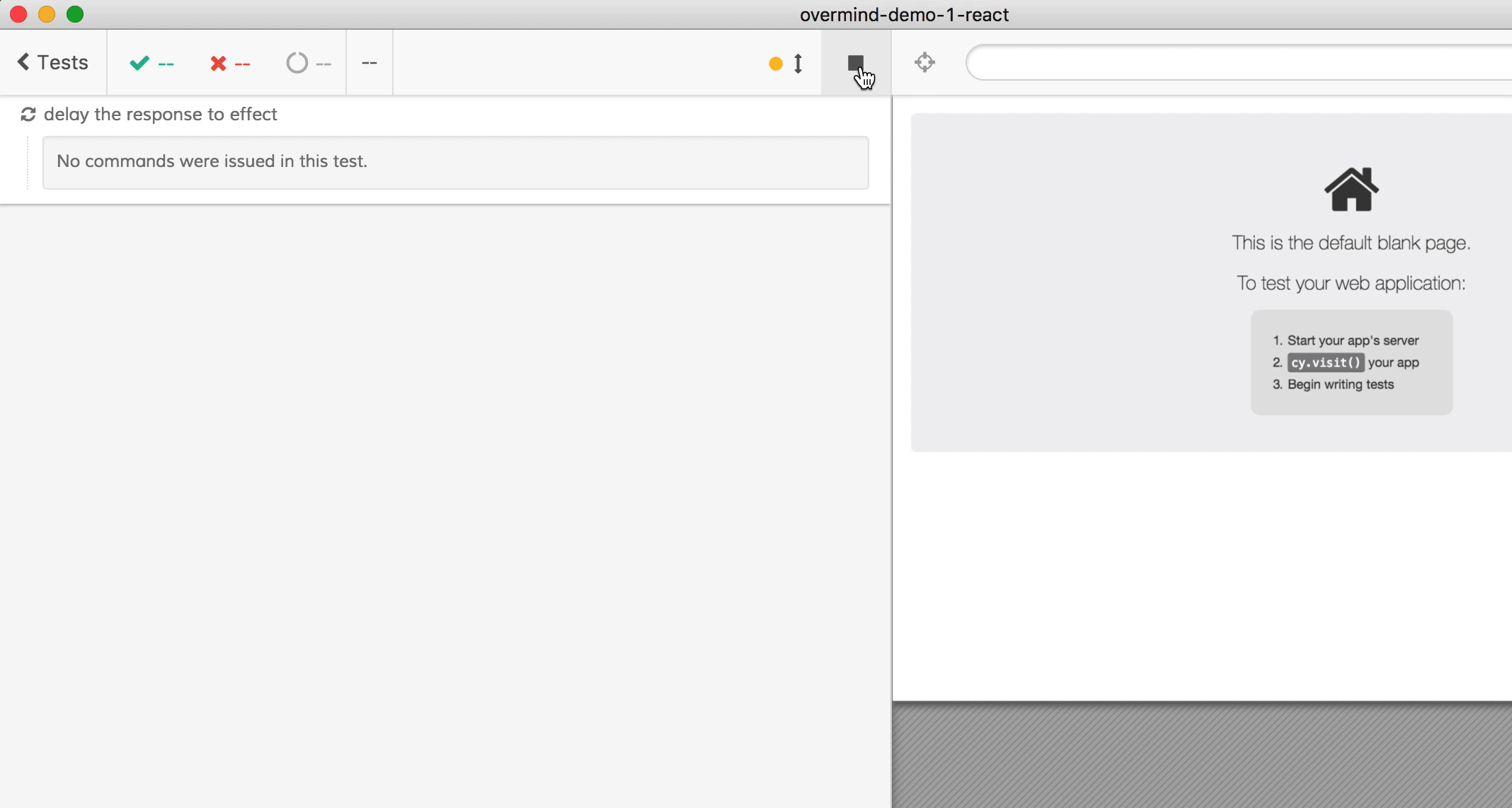Click the running spinner icon beside test
This screenshot has height=808, width=1512.
point(28,115)
